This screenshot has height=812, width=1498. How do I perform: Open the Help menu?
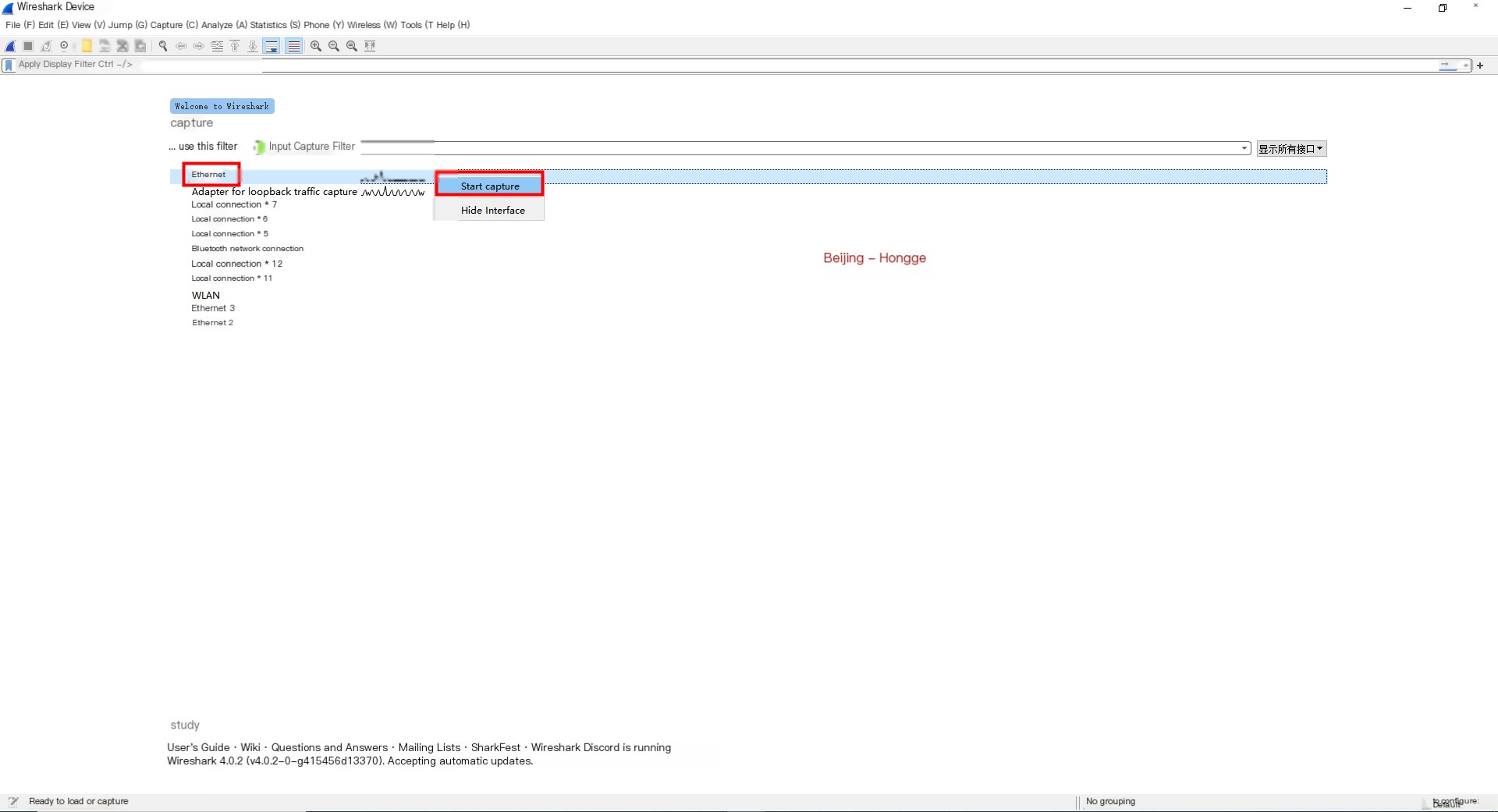click(453, 25)
